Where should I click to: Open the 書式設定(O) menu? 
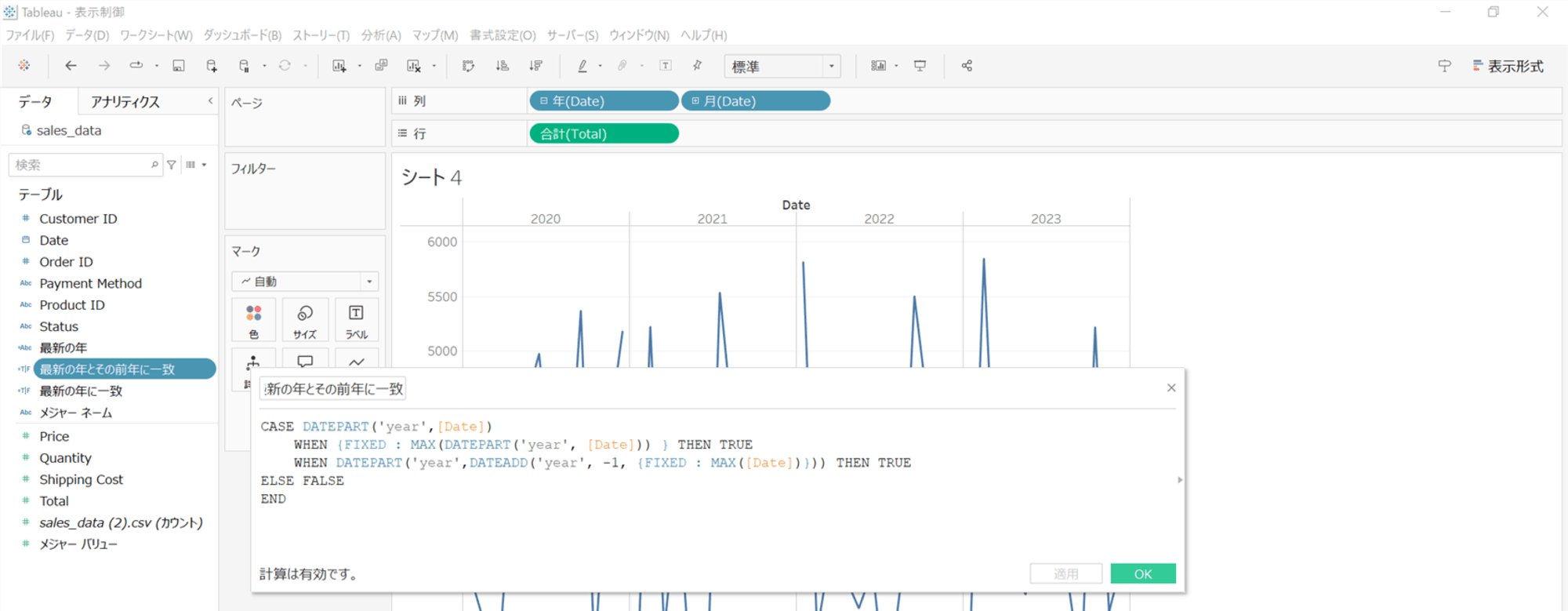pyautogui.click(x=503, y=35)
